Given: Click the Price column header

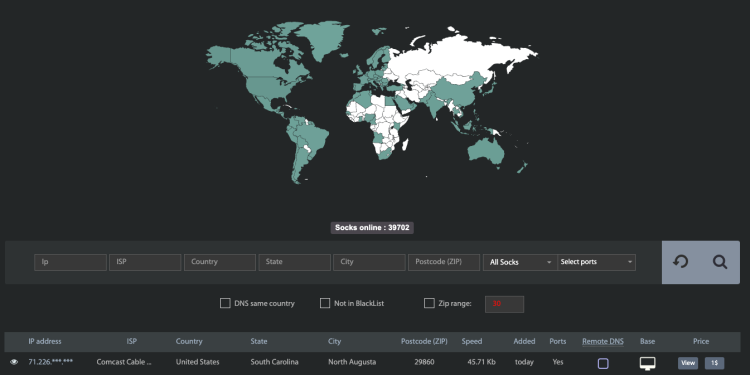Looking at the screenshot, I should (x=701, y=342).
